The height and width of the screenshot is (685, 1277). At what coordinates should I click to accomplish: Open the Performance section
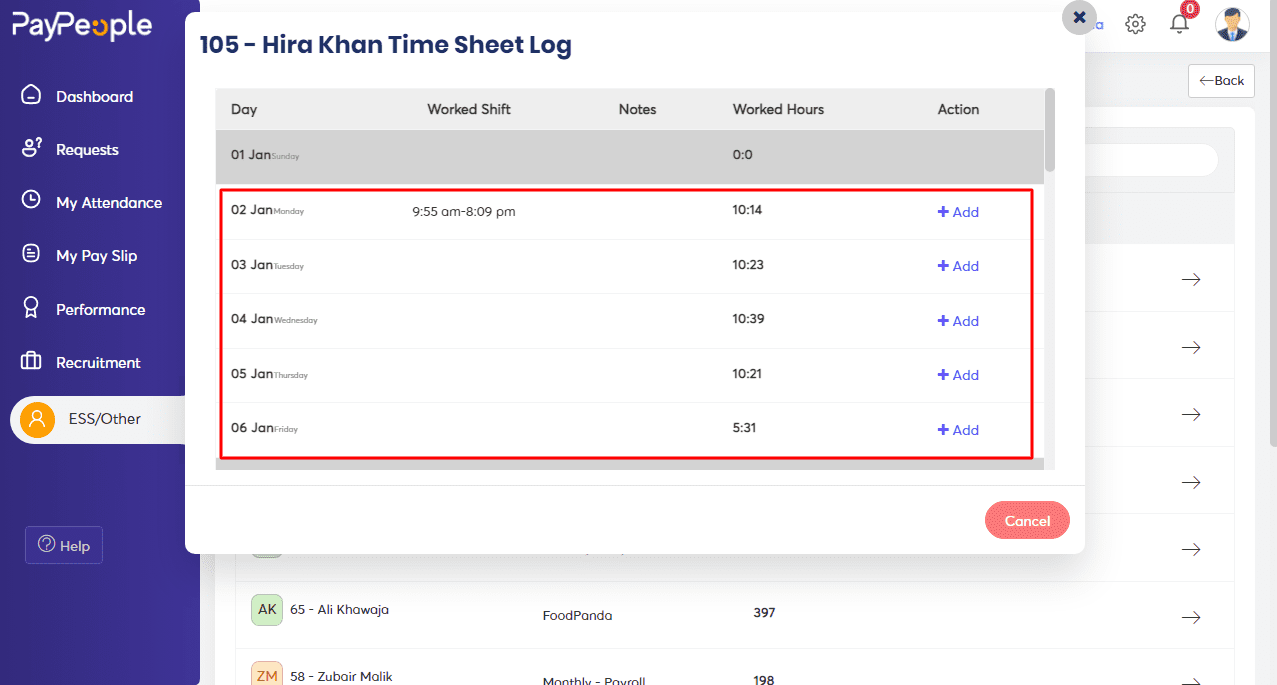(x=100, y=309)
